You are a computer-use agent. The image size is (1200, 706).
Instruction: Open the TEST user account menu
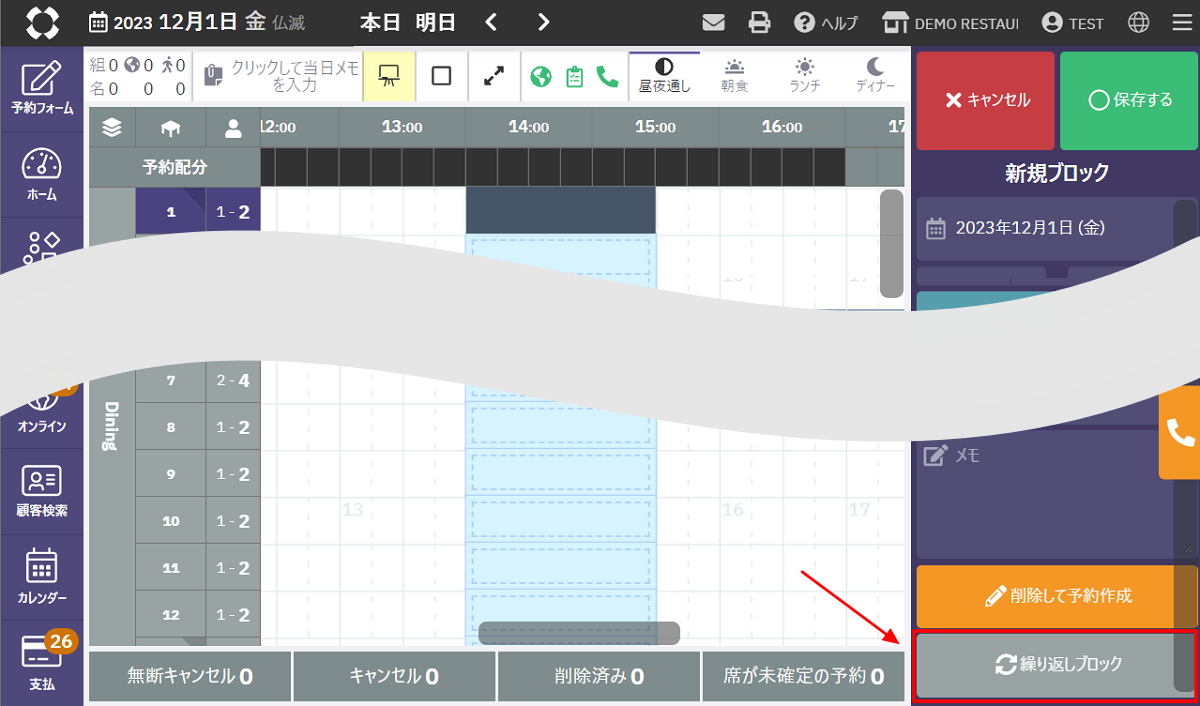pyautogui.click(x=1072, y=23)
